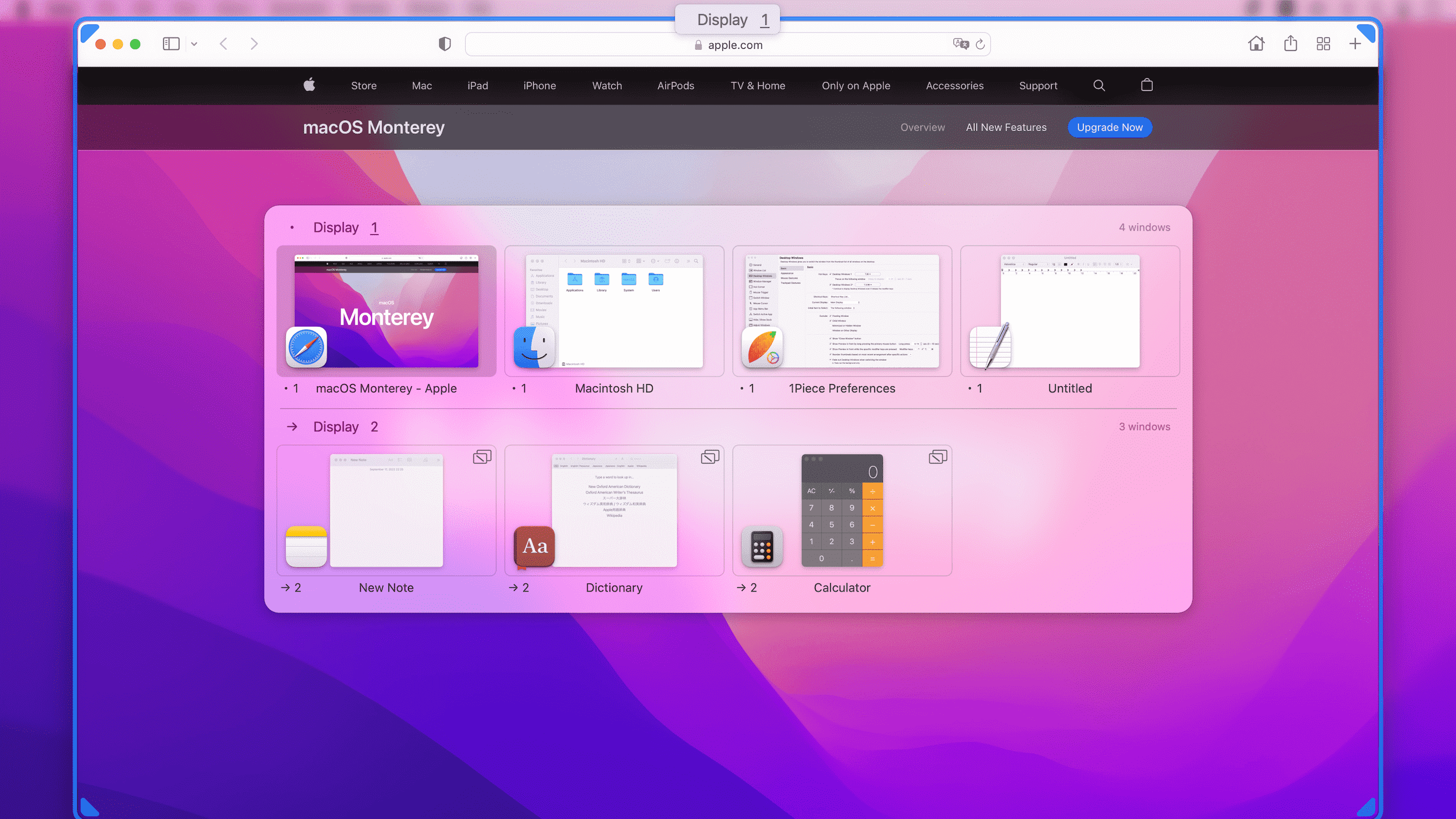Click the Calculator app icon in switcher
This screenshot has height=819, width=1456.
(762, 547)
